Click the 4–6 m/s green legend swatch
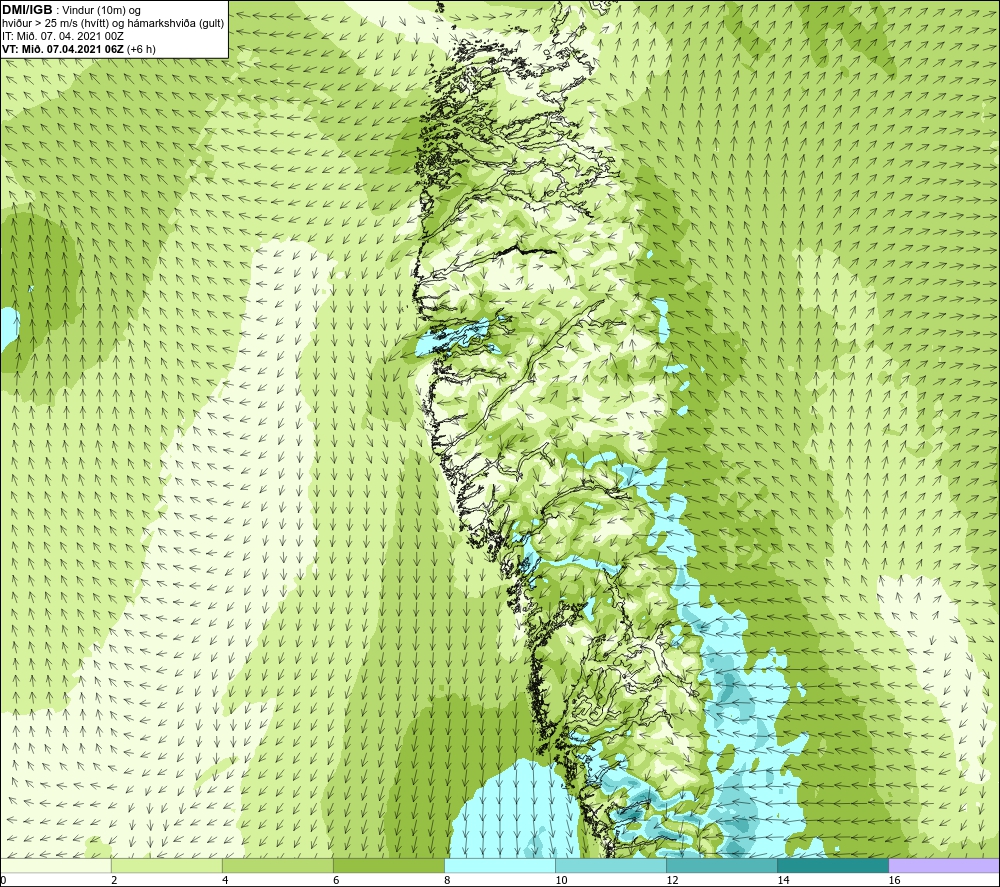This screenshot has width=1000, height=887. [x=277, y=865]
